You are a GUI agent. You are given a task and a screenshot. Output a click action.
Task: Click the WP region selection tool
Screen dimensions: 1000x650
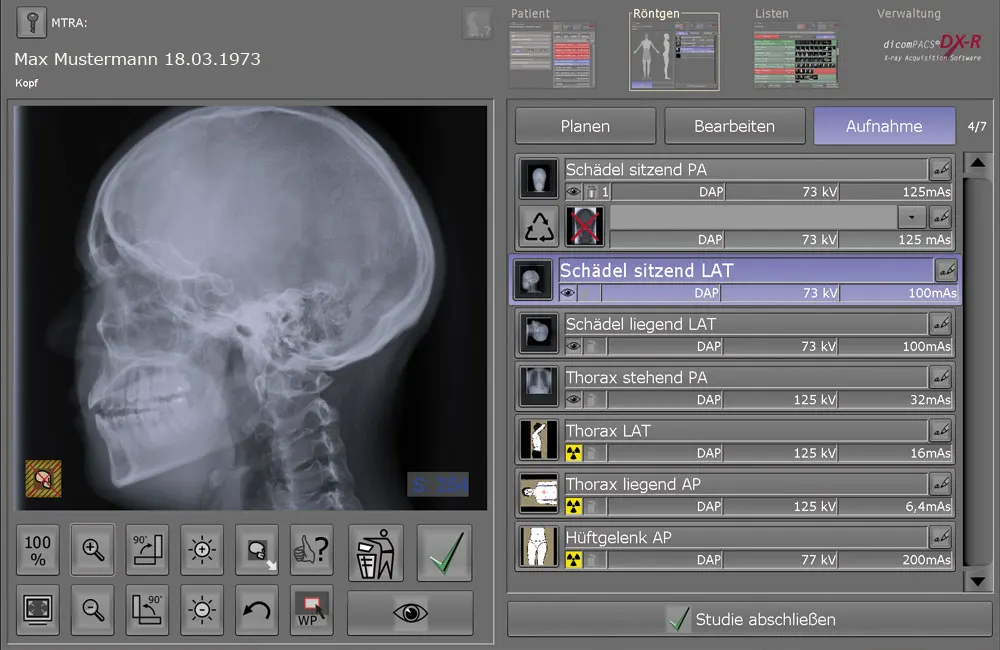pyautogui.click(x=311, y=611)
